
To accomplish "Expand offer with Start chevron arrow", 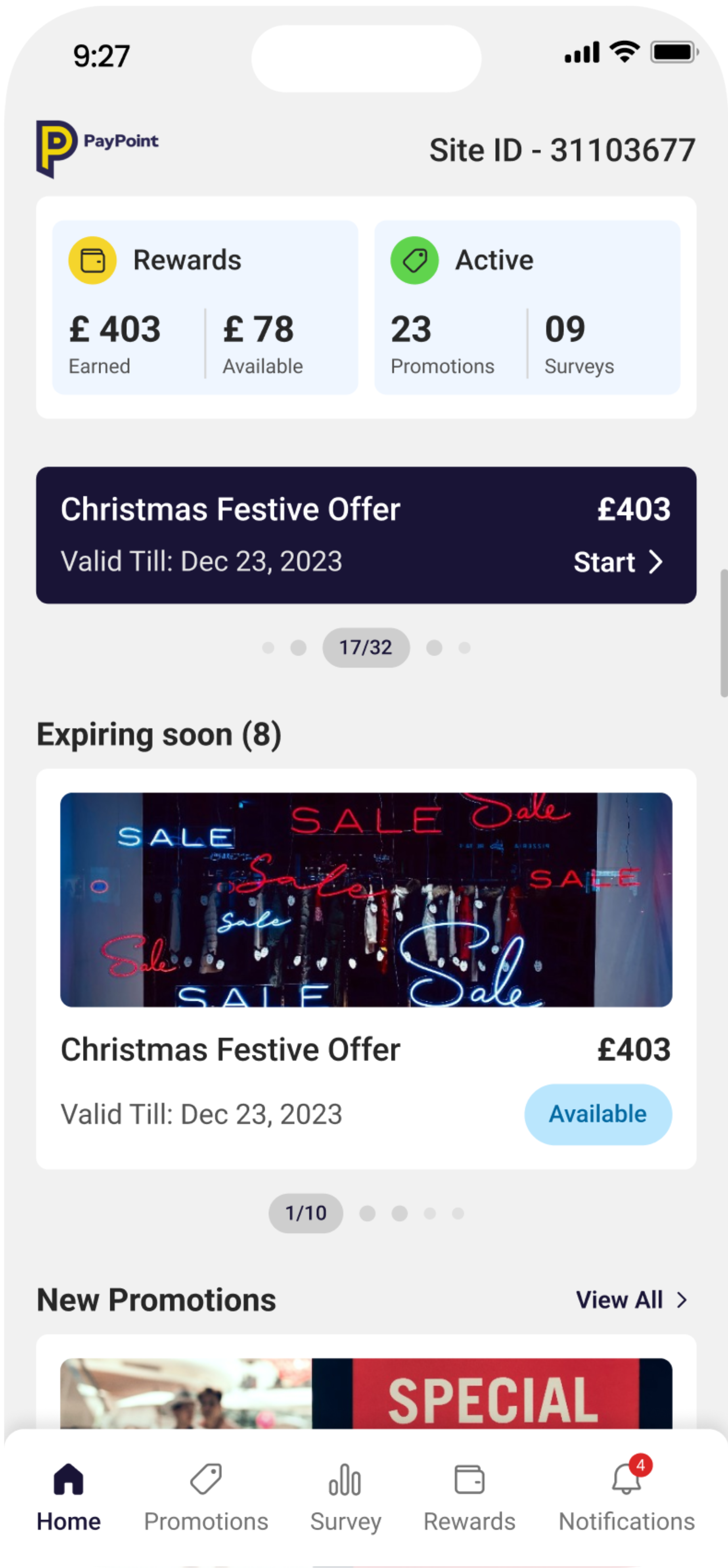I will (655, 562).
